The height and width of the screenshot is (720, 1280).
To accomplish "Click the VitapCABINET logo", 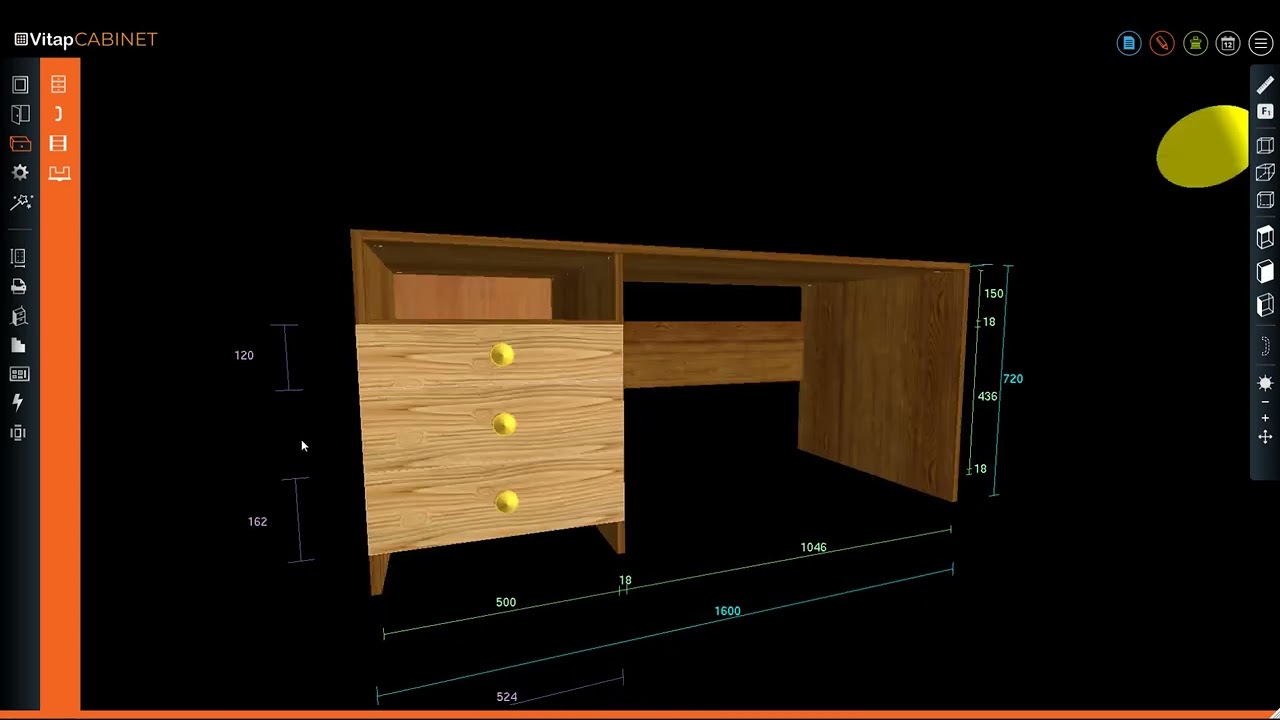I will click(86, 40).
